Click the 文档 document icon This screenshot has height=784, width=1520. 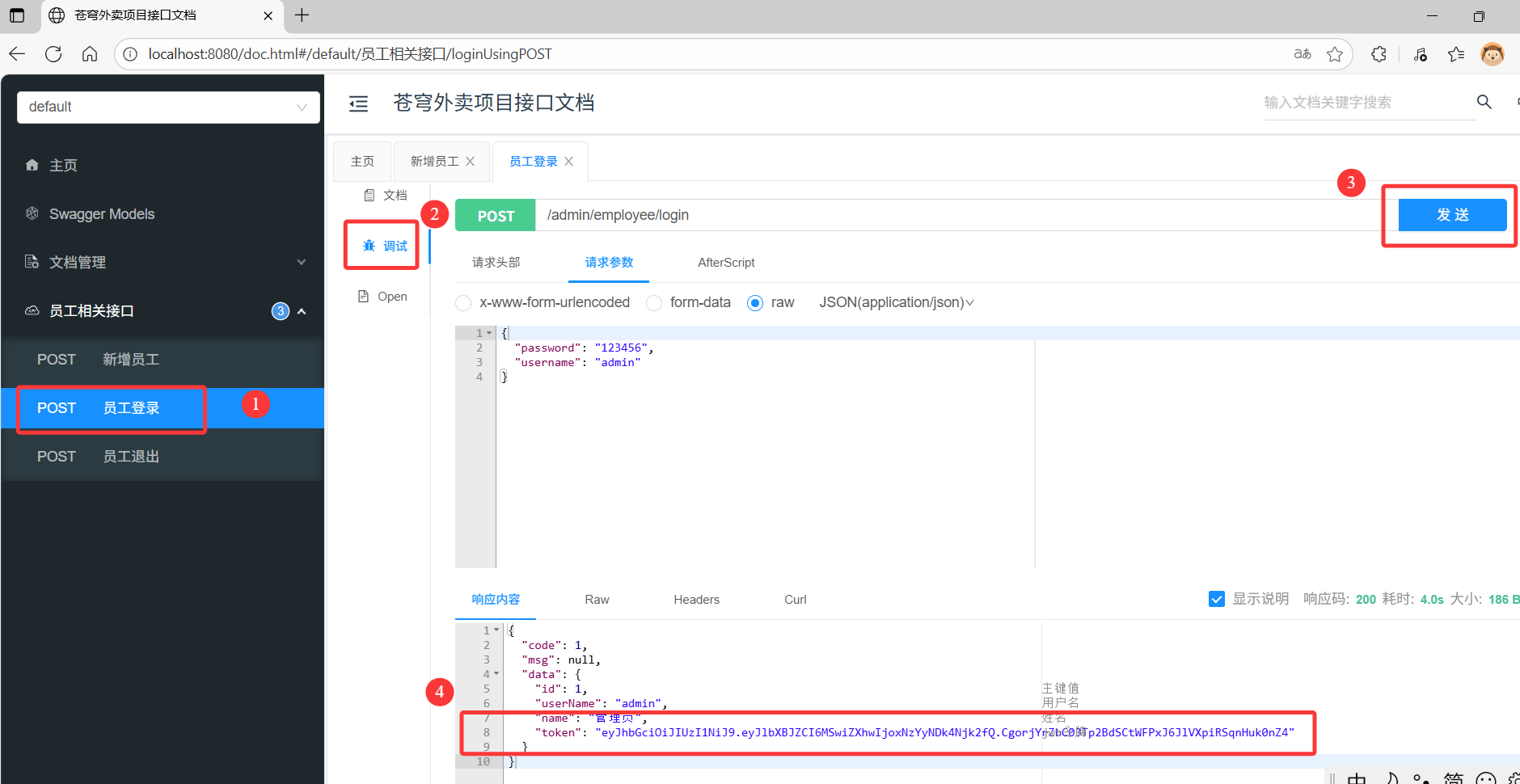[369, 196]
